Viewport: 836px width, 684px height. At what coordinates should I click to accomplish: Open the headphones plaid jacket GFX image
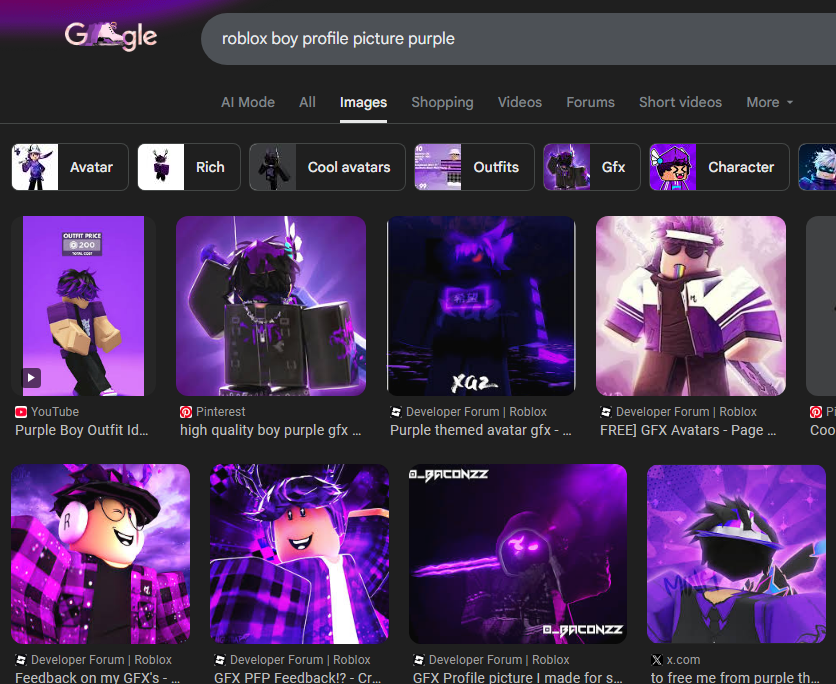click(100, 554)
